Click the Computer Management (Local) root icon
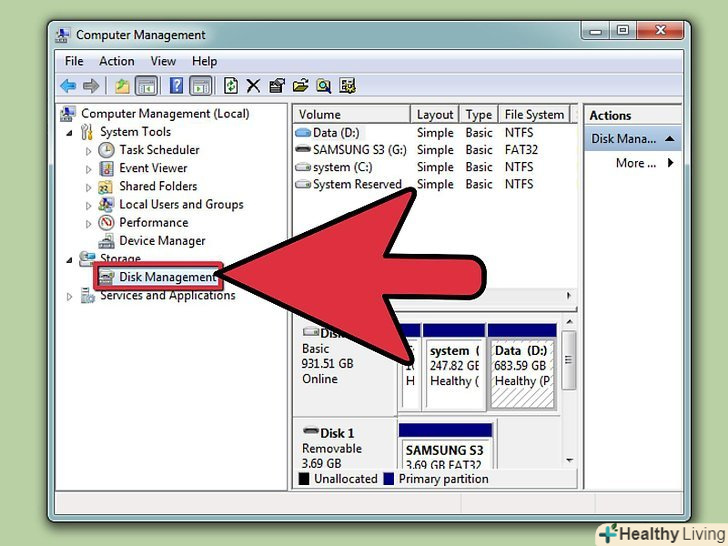Image resolution: width=728 pixels, height=546 pixels. coord(68,114)
